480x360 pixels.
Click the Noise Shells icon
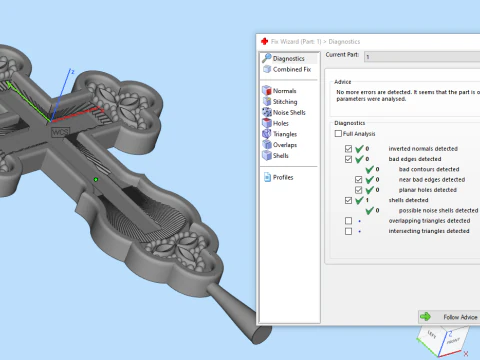(267, 112)
